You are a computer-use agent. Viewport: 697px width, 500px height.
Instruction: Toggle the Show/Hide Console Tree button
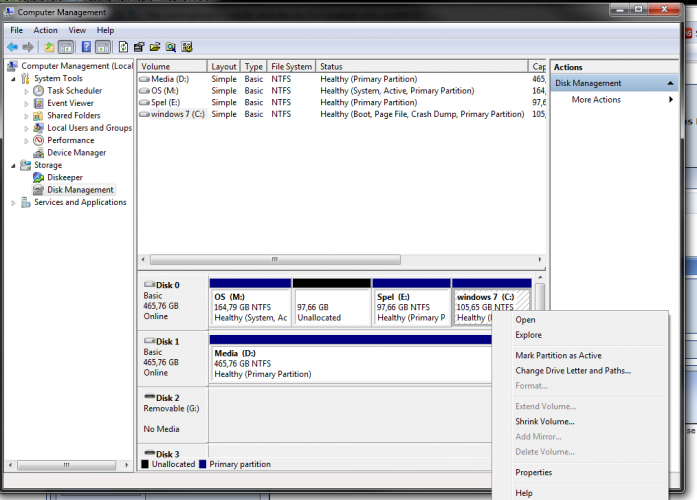(x=67, y=47)
